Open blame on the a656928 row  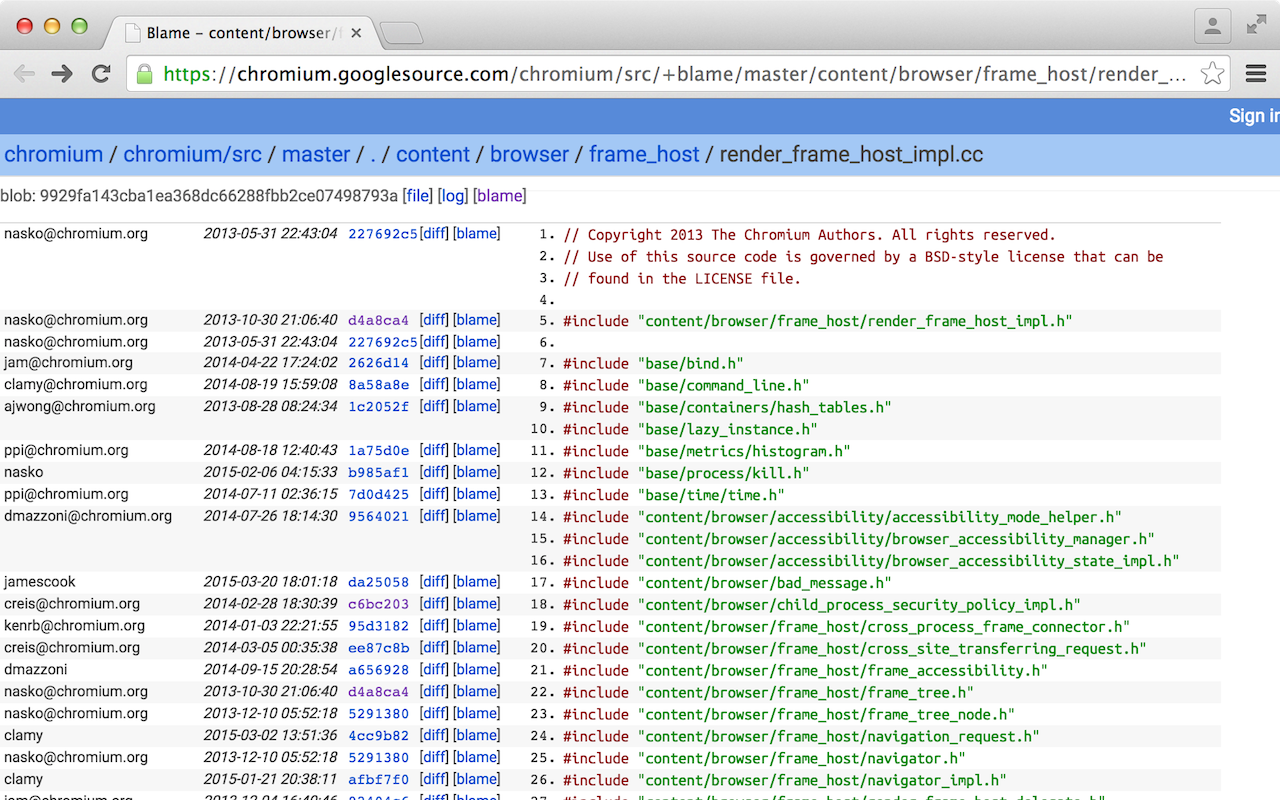(x=477, y=670)
